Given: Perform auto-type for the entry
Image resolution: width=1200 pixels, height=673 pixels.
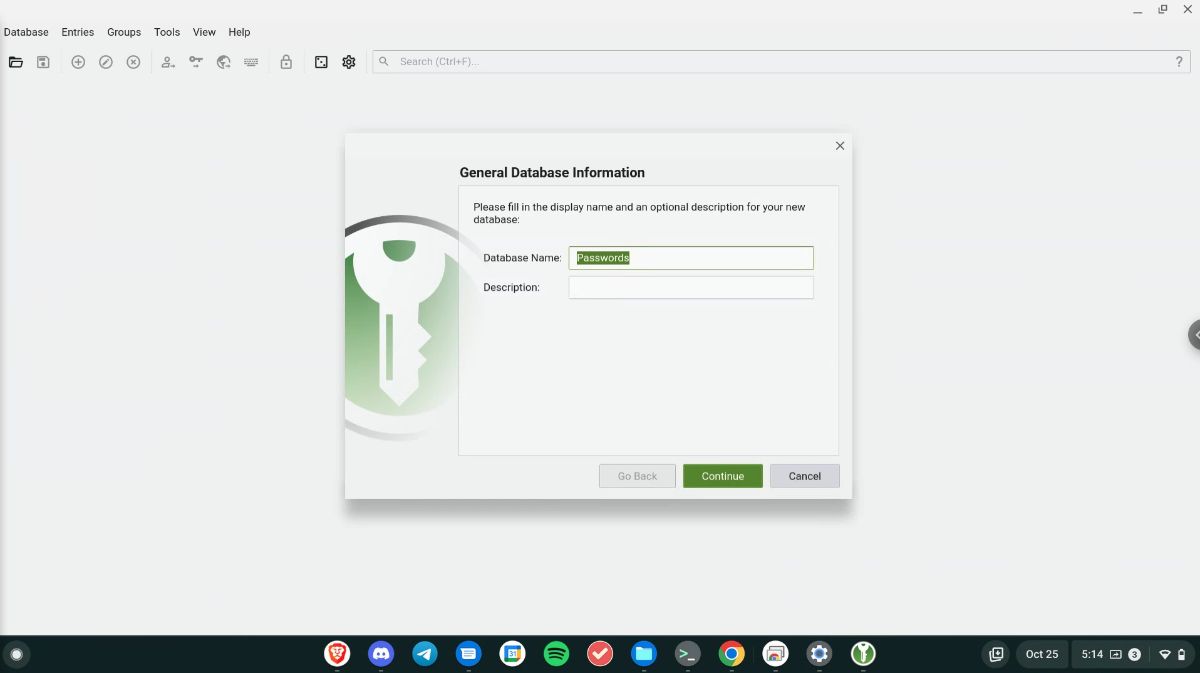Looking at the screenshot, I should pyautogui.click(x=251, y=61).
